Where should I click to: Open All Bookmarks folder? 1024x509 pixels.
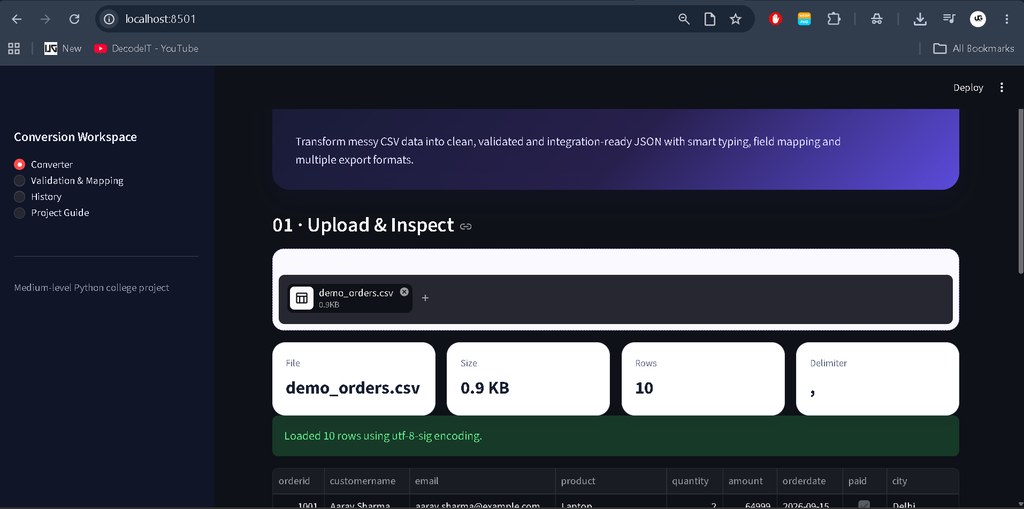[x=974, y=48]
